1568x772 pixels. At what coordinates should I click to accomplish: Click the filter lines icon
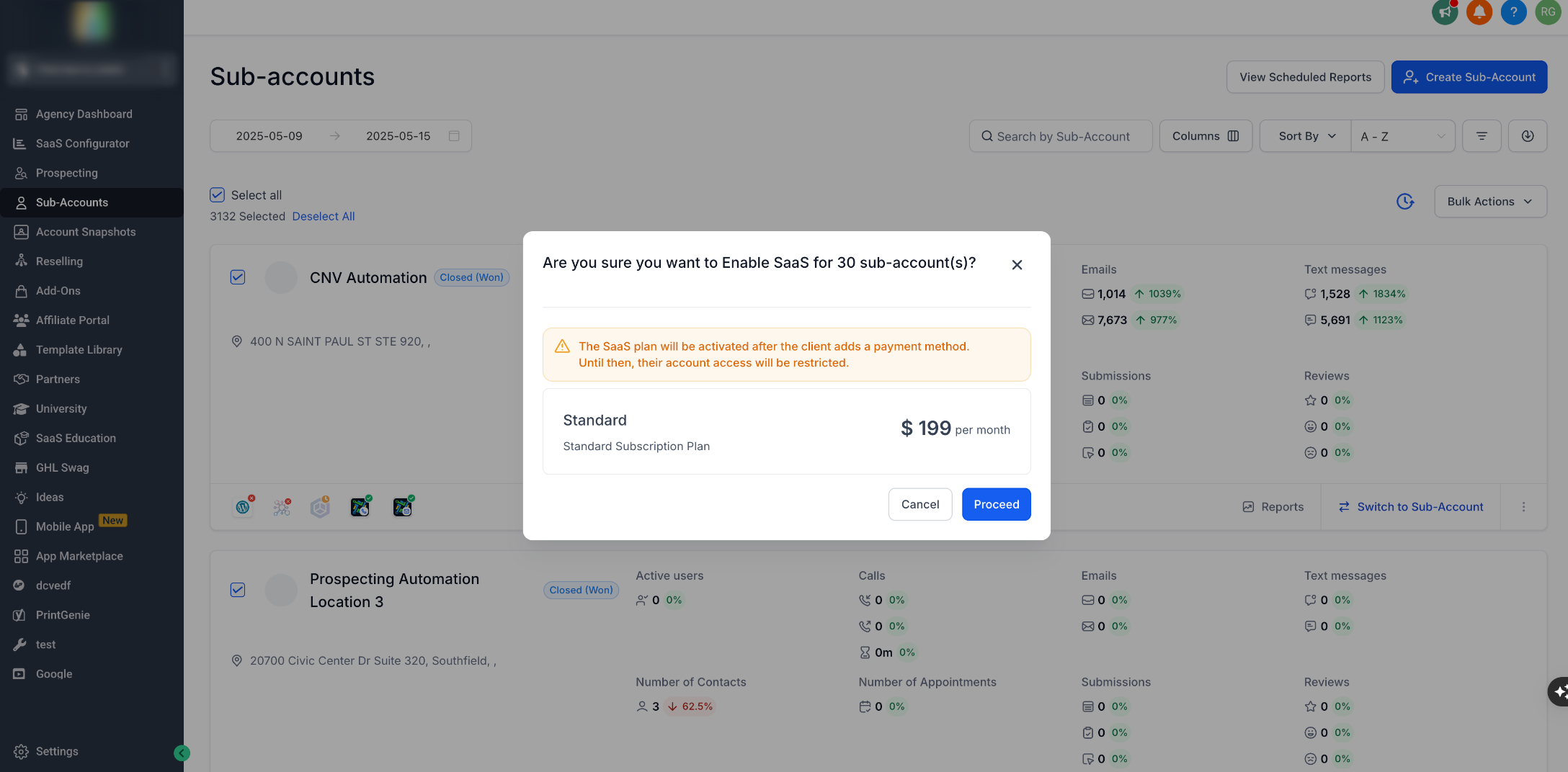tap(1482, 136)
